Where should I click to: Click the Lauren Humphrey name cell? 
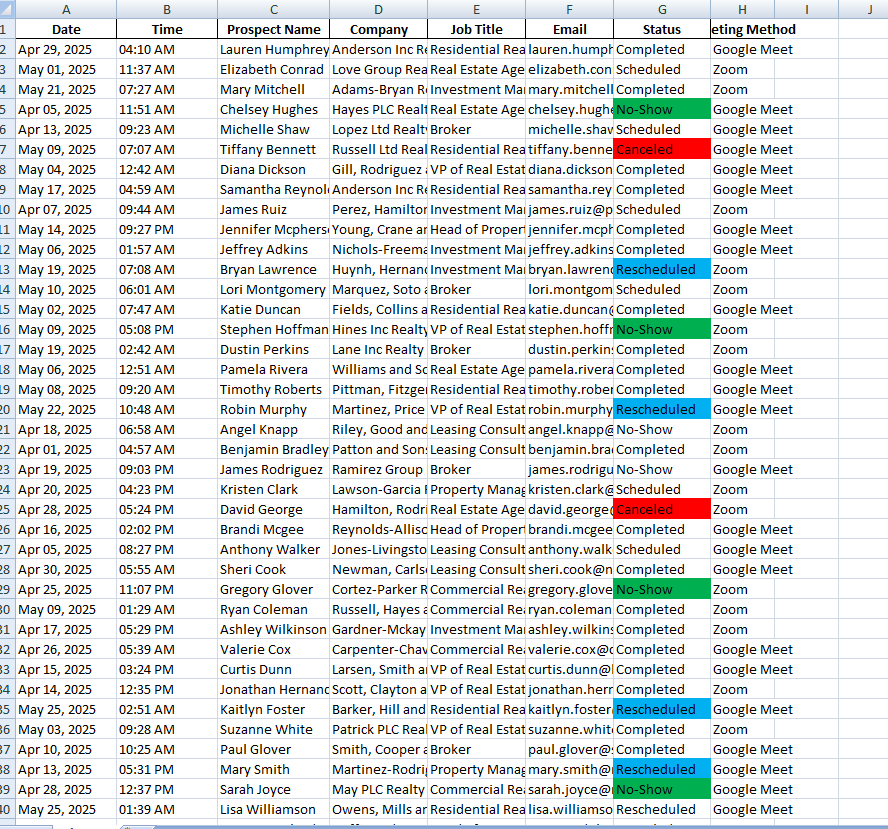click(x=273, y=49)
